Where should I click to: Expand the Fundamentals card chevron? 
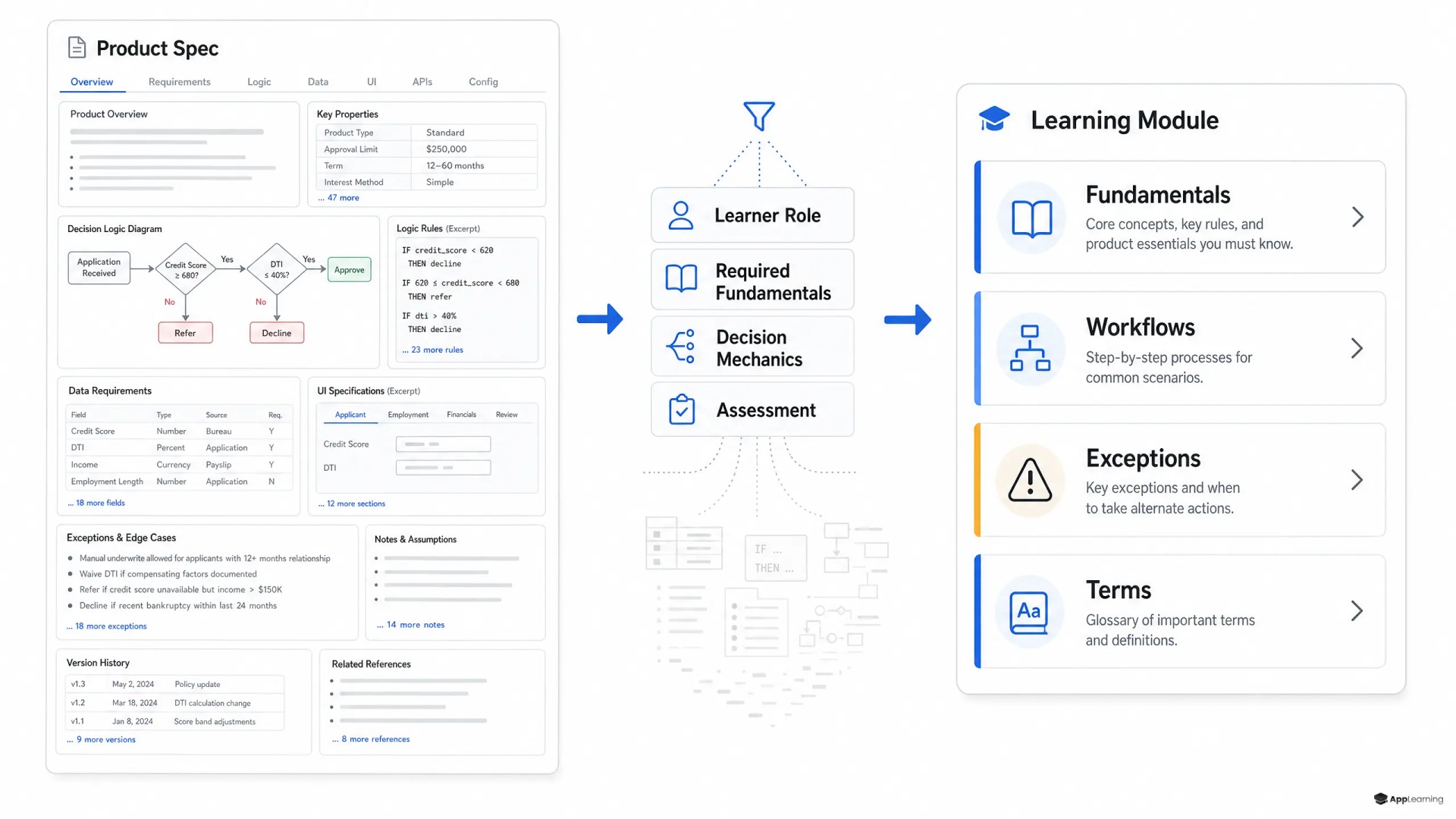tap(1357, 218)
